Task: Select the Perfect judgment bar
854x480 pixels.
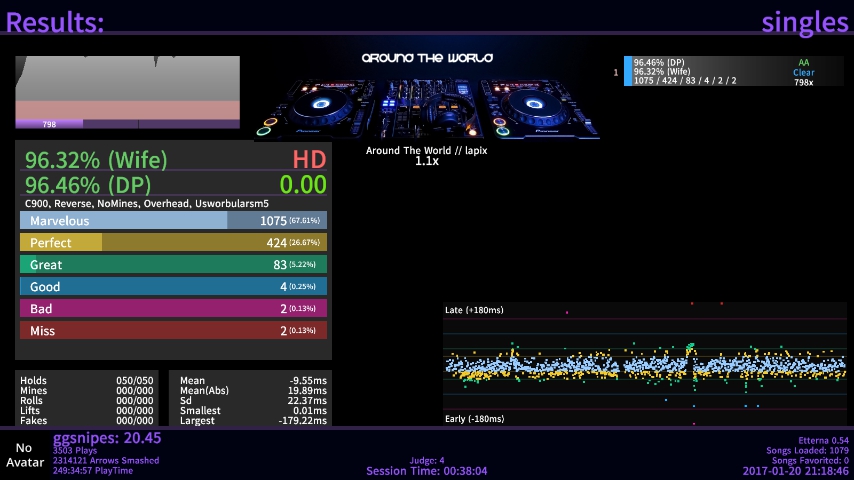Action: pos(173,243)
